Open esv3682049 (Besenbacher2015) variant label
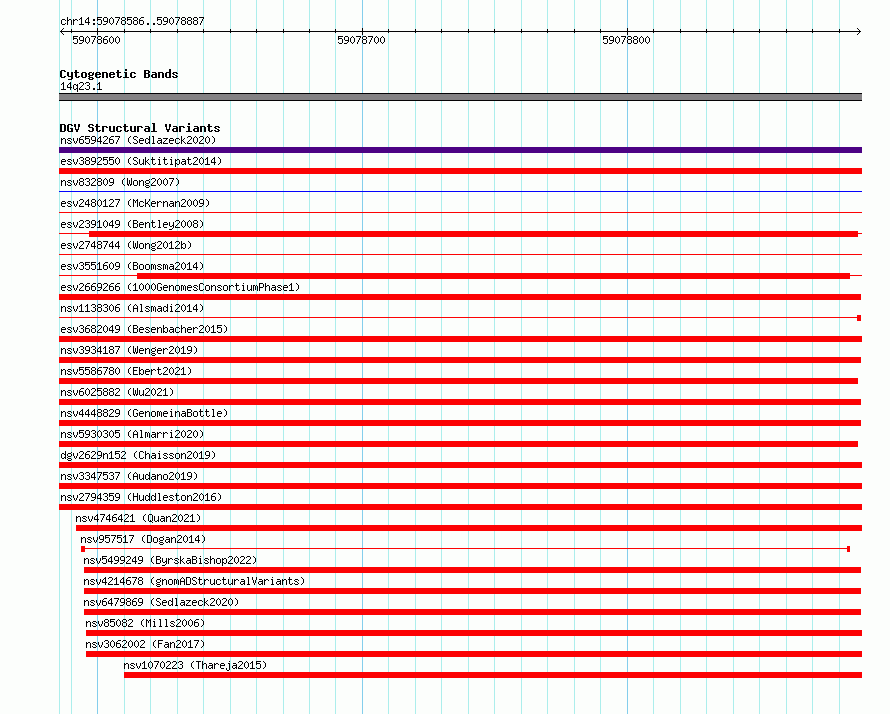The height and width of the screenshot is (714, 890). (144, 329)
